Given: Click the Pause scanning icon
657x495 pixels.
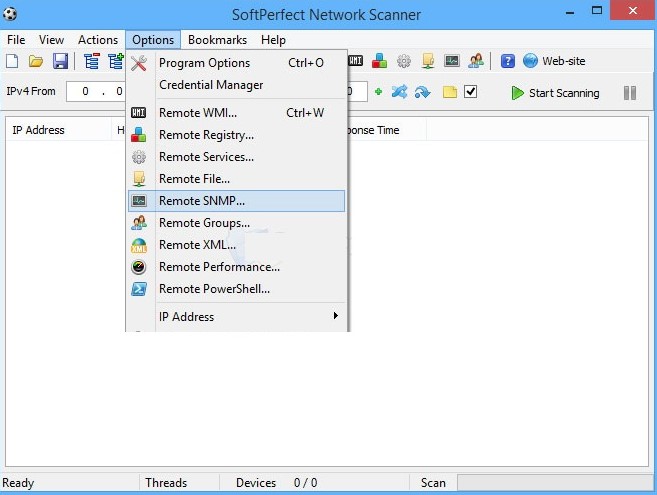Looking at the screenshot, I should [x=630, y=93].
